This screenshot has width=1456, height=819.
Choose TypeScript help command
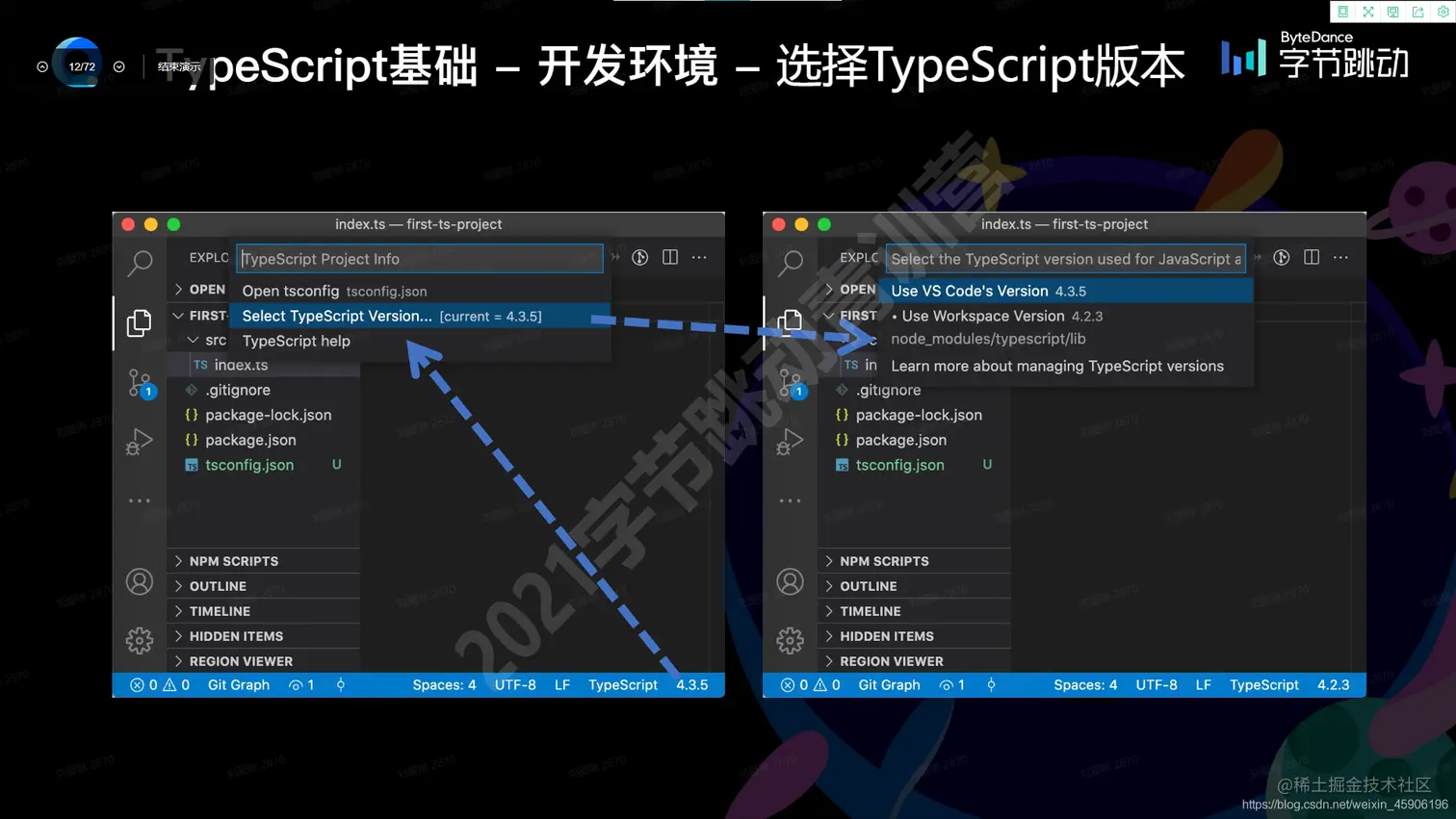click(420, 341)
